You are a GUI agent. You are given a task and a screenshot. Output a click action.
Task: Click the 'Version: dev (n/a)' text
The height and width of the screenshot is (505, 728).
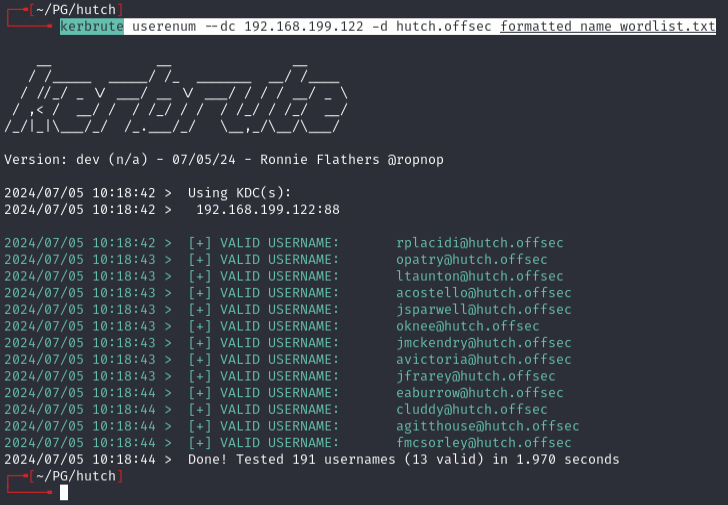76,160
